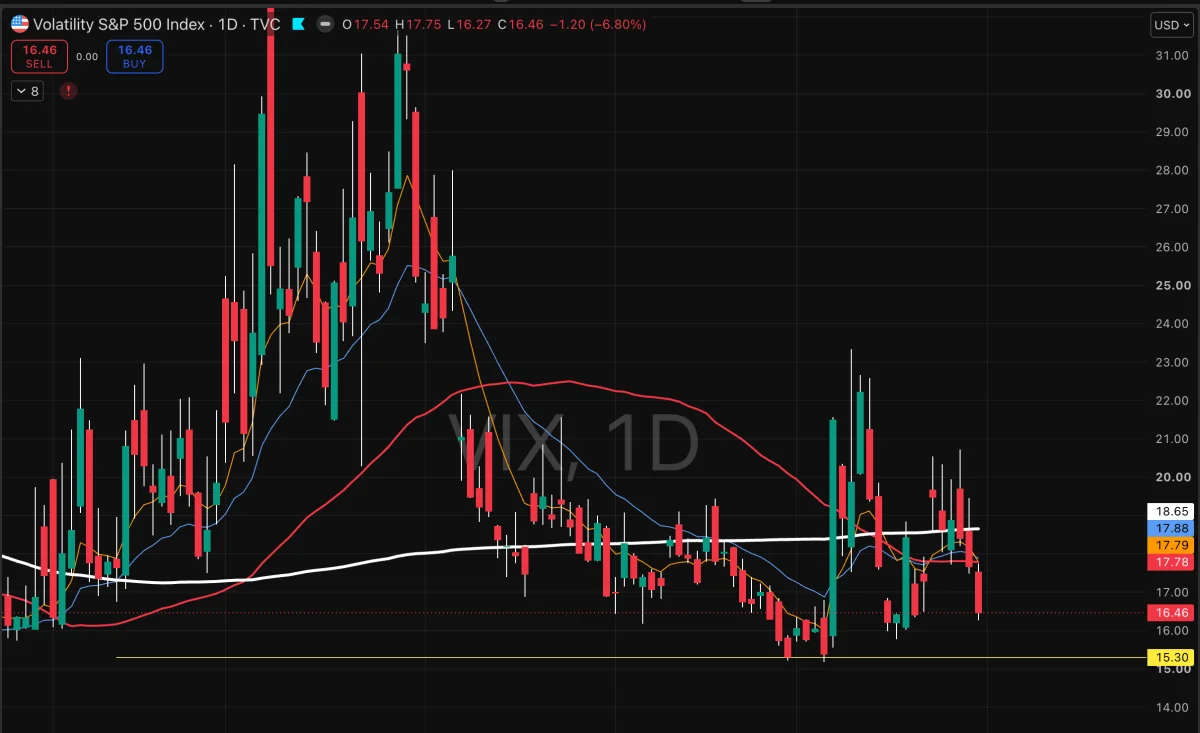
Task: Click the close value C16.46
Action: coord(522,24)
